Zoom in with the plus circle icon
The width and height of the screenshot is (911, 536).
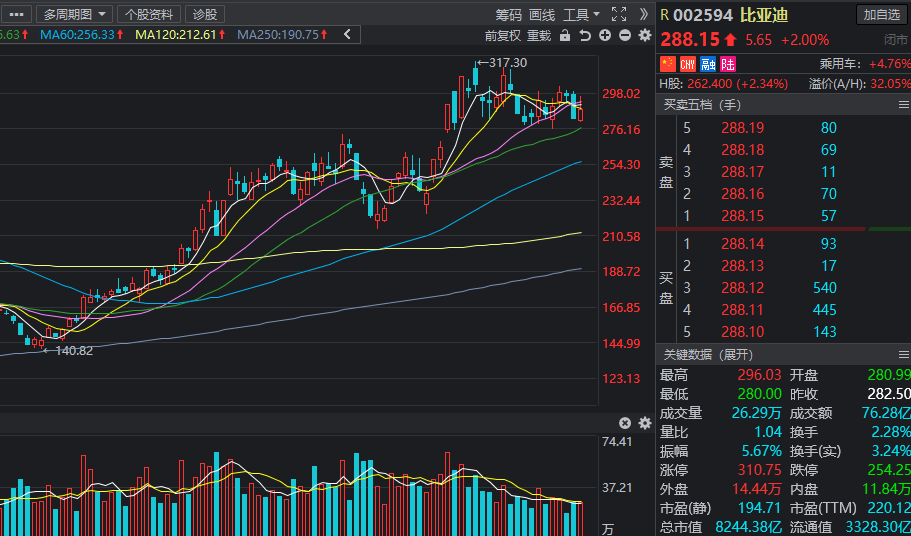click(605, 36)
